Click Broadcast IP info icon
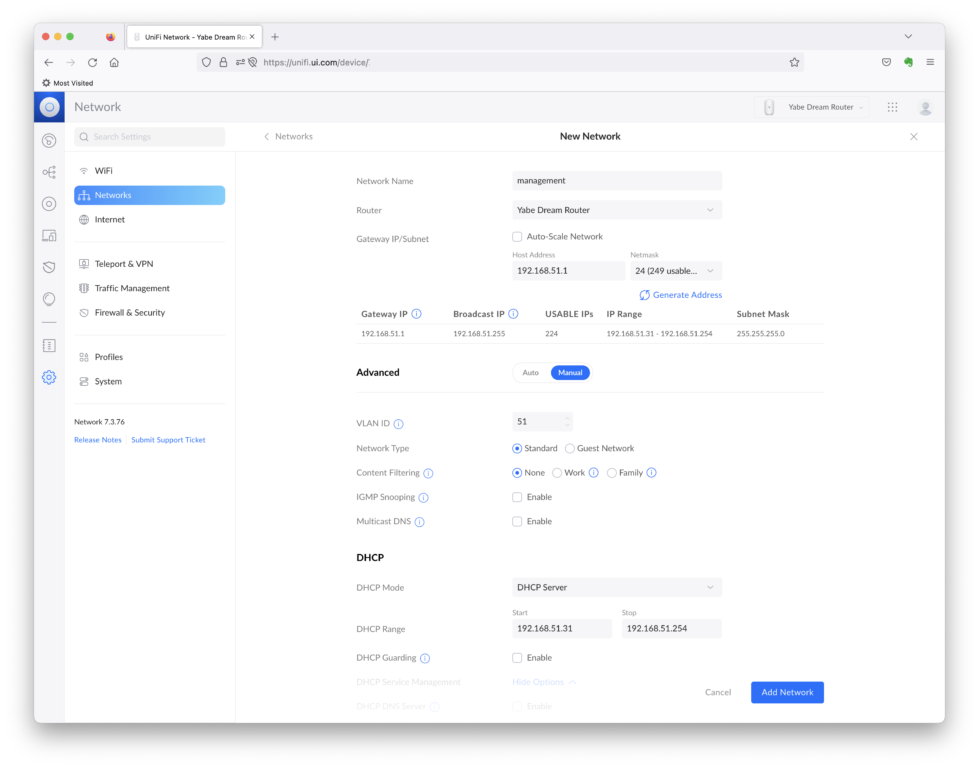 pyautogui.click(x=513, y=314)
